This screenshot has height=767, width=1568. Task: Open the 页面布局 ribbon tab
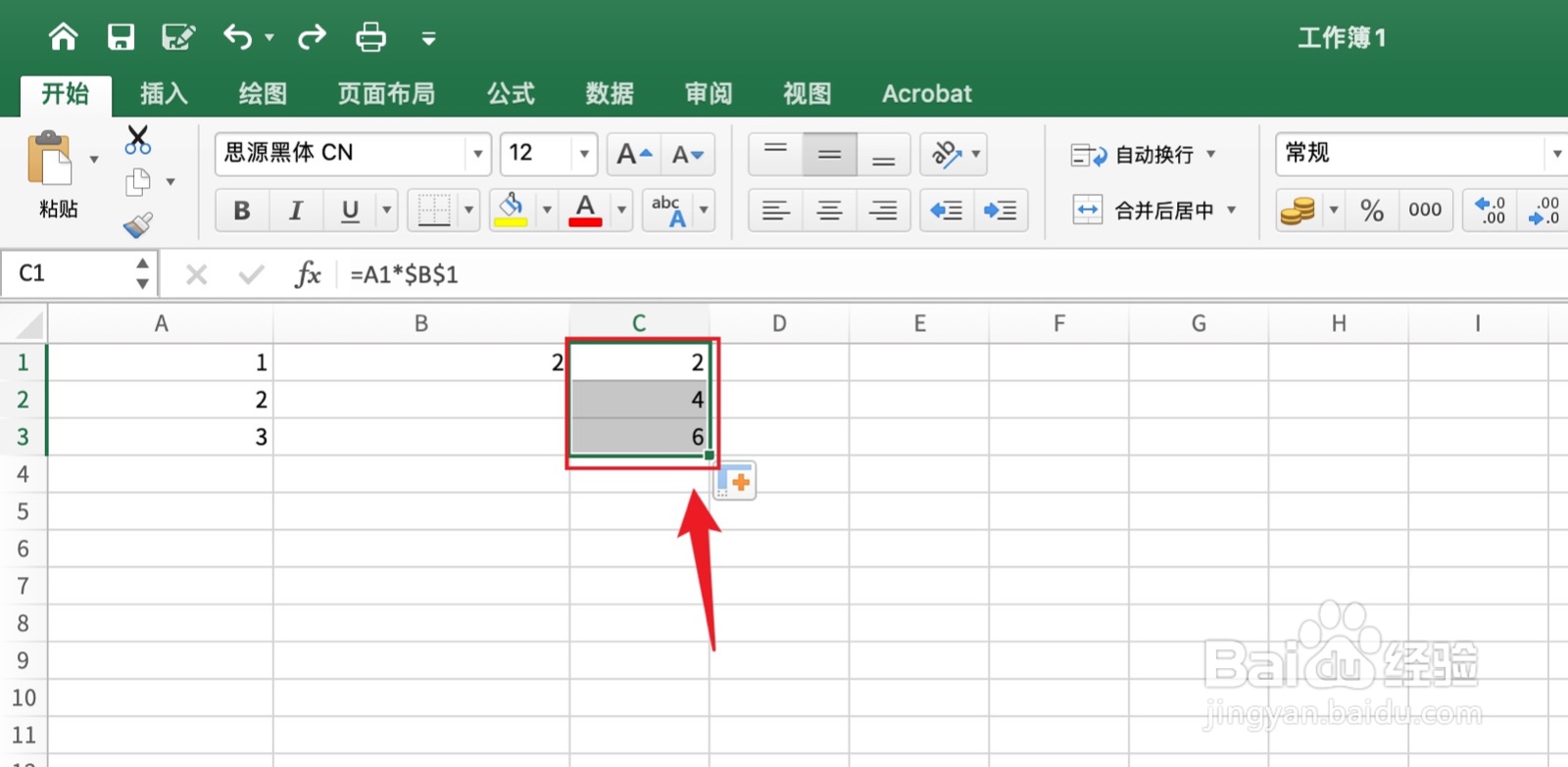386,94
